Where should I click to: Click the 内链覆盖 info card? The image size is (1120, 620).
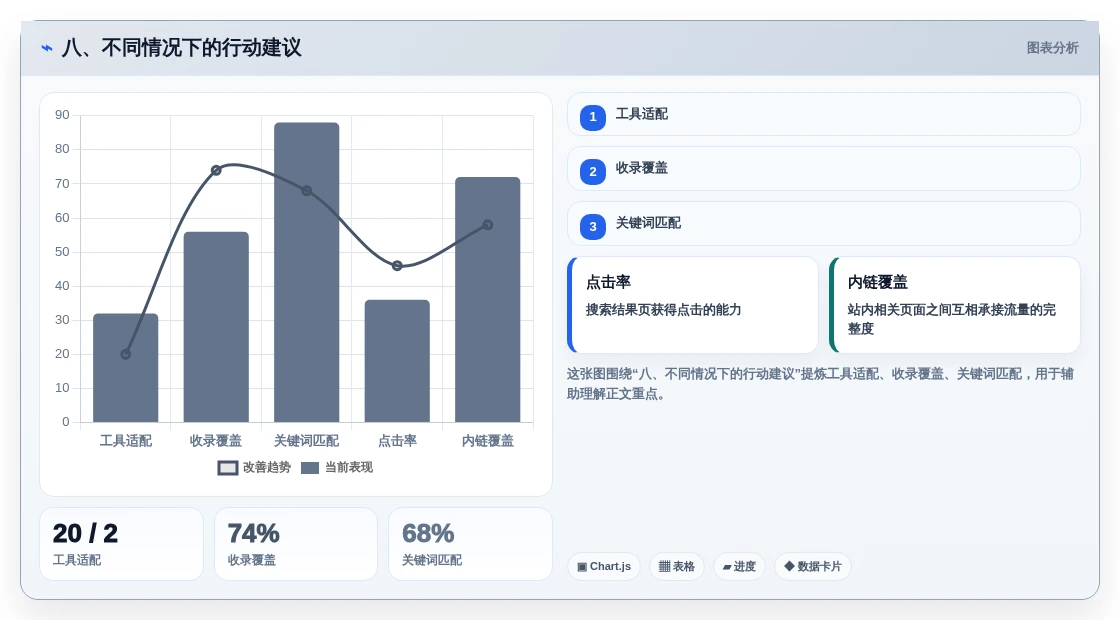pyautogui.click(x=955, y=305)
